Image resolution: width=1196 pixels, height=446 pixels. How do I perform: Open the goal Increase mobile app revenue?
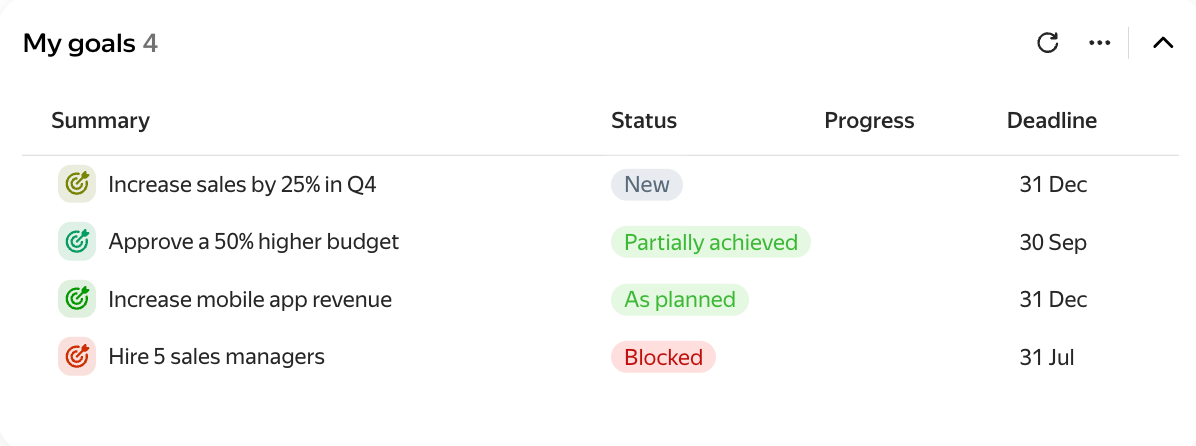250,299
